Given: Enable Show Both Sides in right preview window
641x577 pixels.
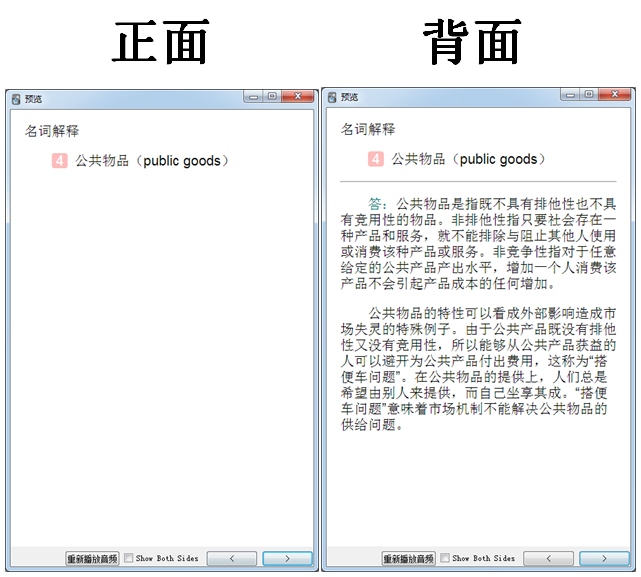Looking at the screenshot, I should [x=445, y=558].
